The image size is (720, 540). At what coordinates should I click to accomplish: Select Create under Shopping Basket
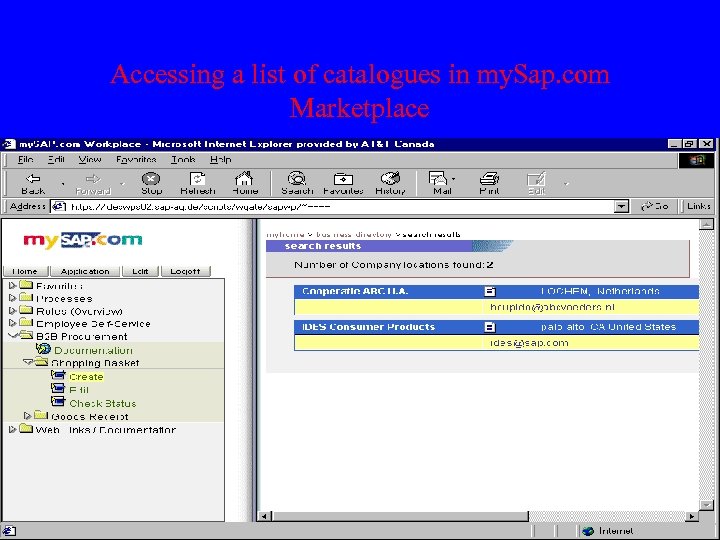point(86,377)
